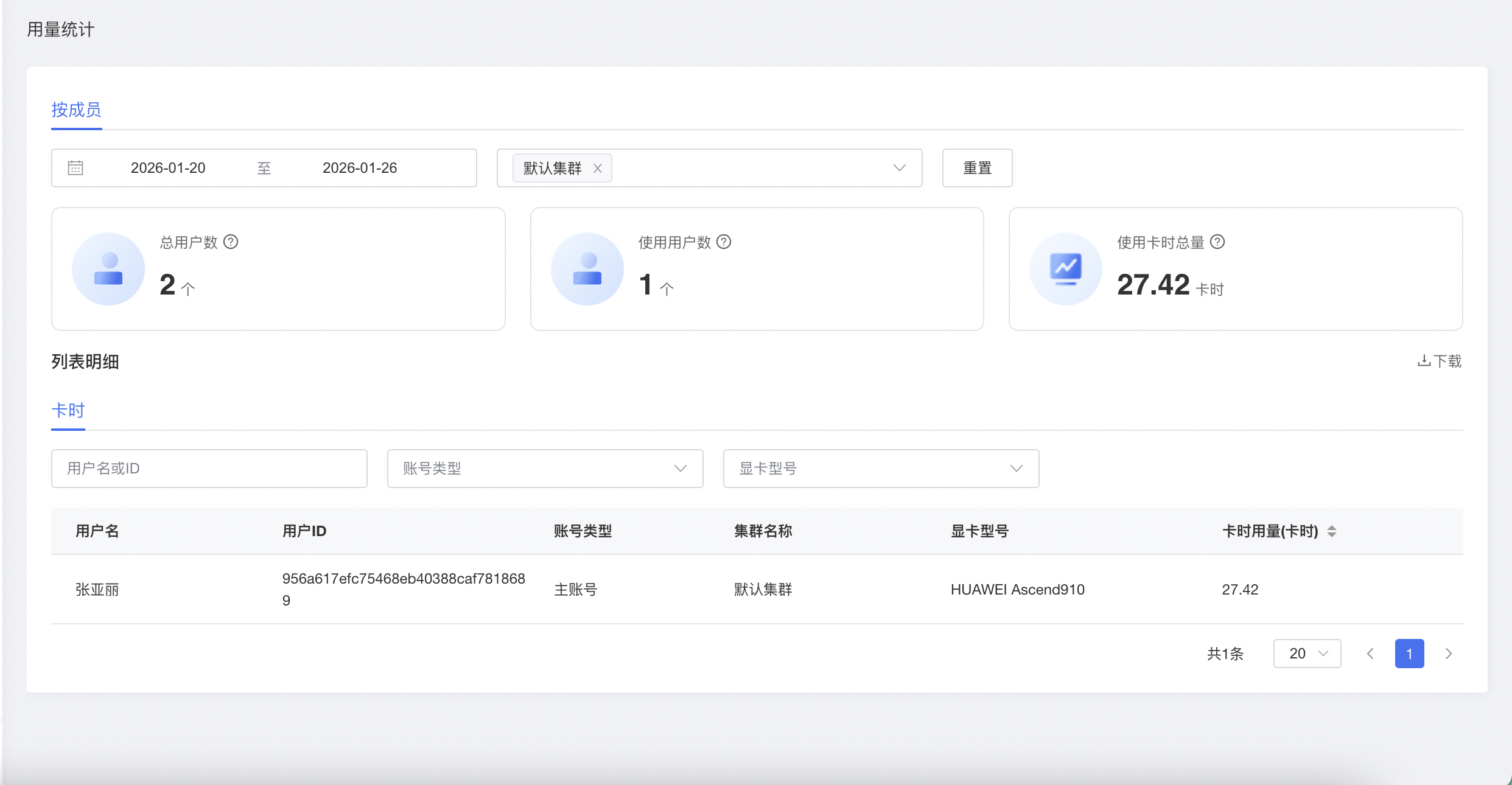Go to page 1 in pagination
Image resolution: width=1512 pixels, height=785 pixels.
(x=1409, y=654)
